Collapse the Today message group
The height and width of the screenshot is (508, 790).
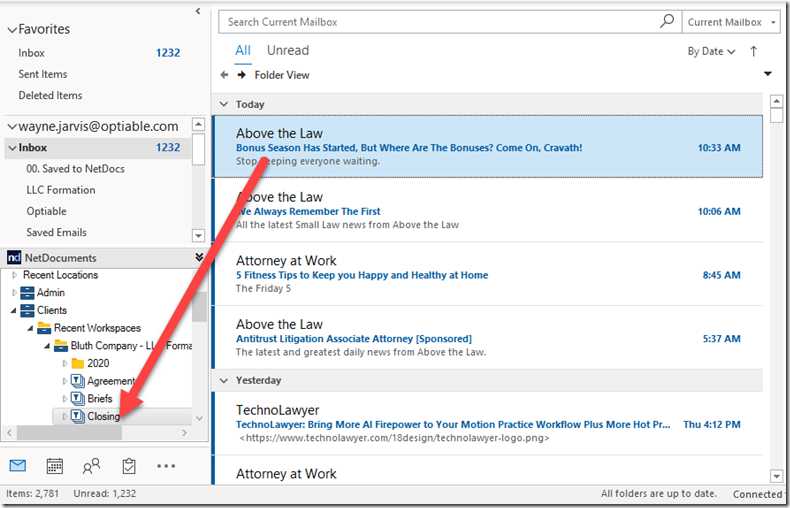tap(224, 104)
